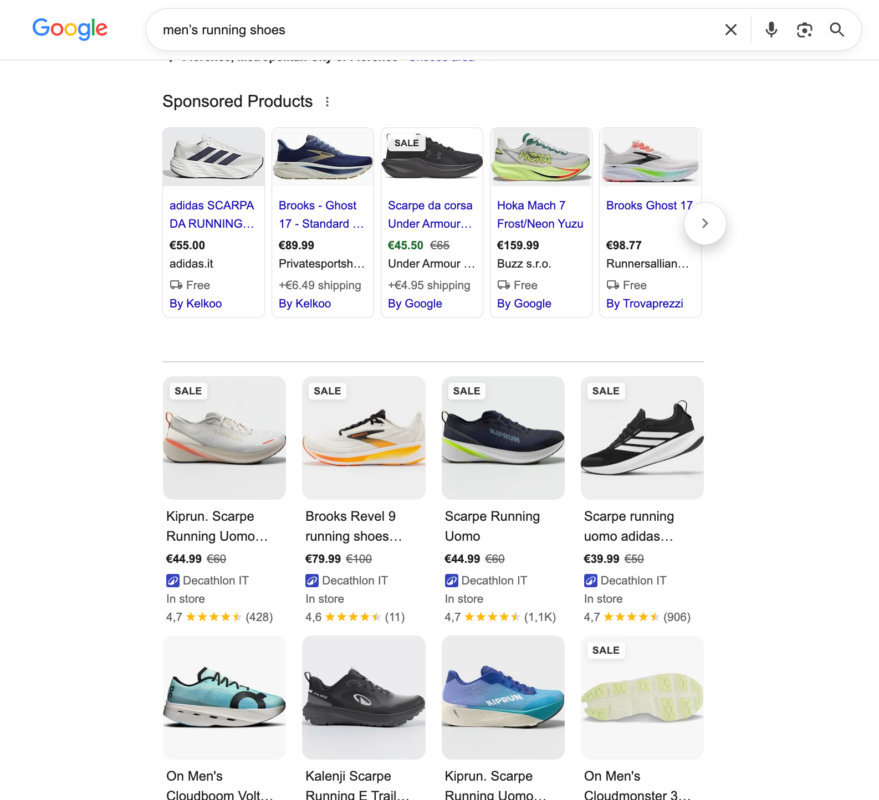Screen dimensions: 879x800
Task: Follow the By Trovaprezzi link
Action: pyautogui.click(x=644, y=303)
